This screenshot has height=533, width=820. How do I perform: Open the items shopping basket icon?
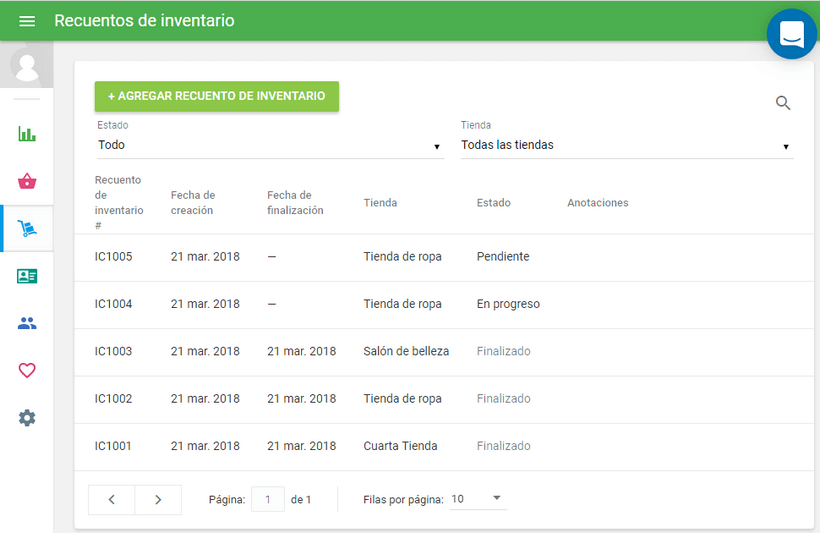pyautogui.click(x=27, y=181)
